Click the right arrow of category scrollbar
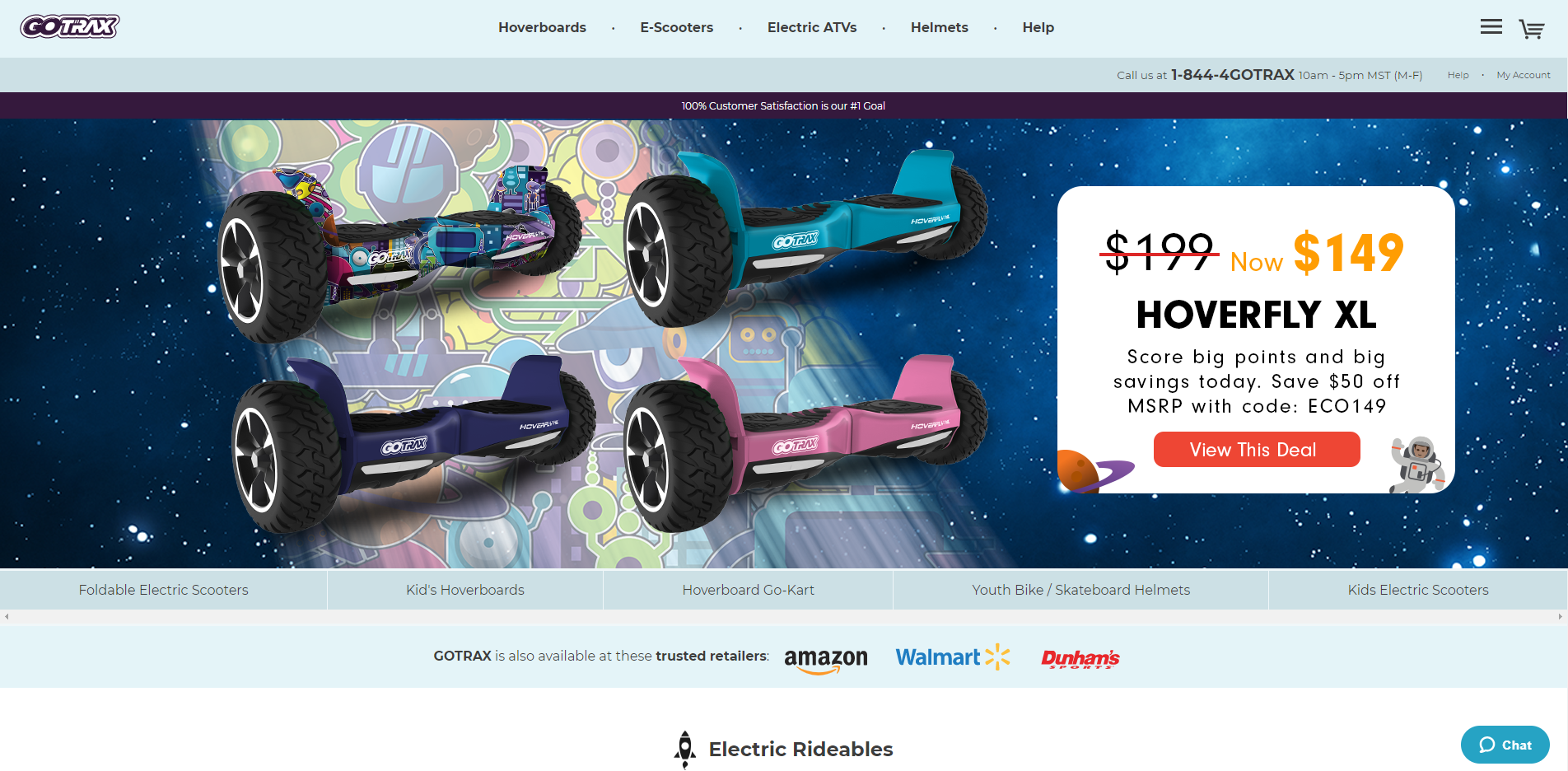Screen dimensions: 1568x771 [1560, 616]
